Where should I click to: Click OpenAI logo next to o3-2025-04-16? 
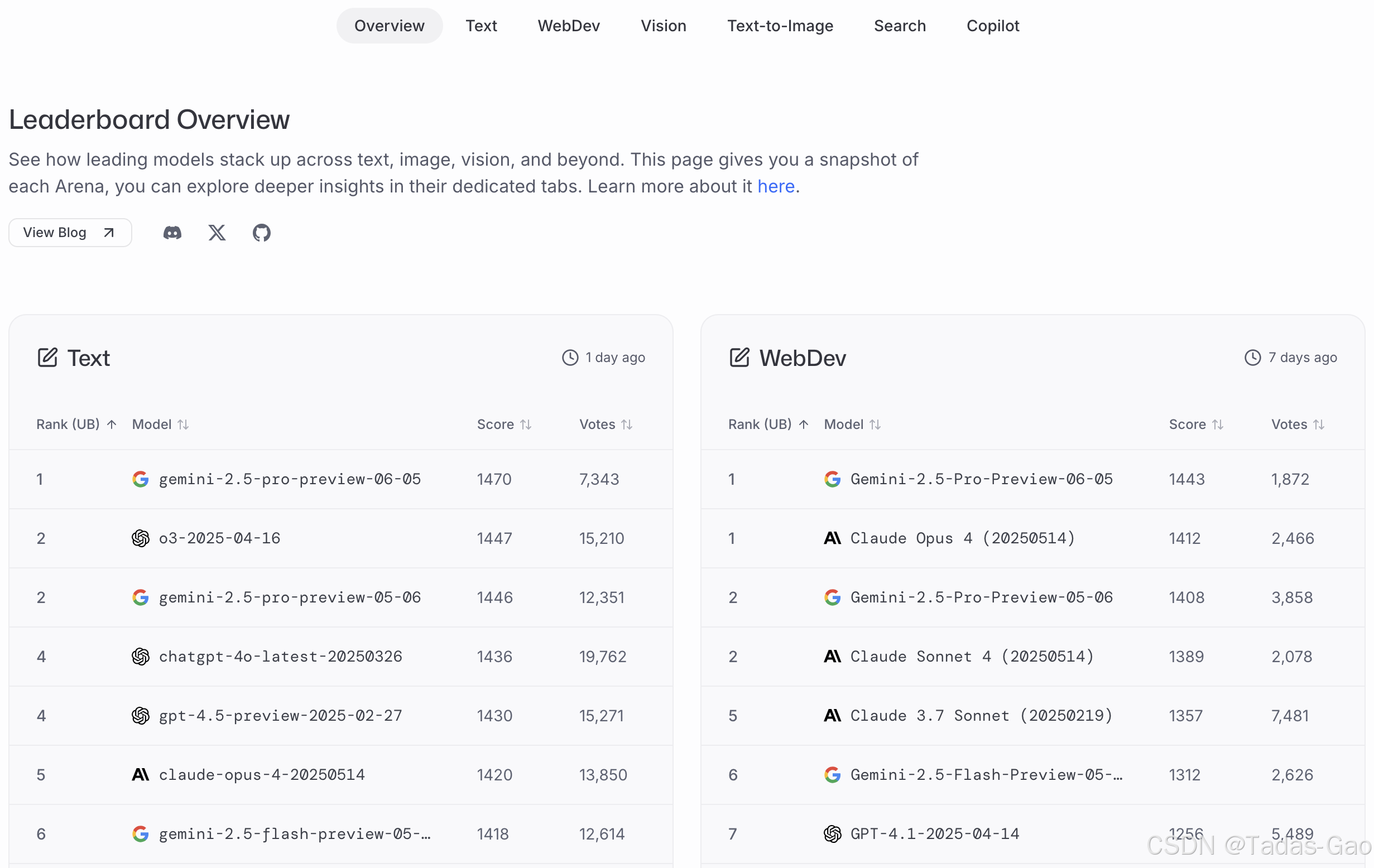(x=141, y=538)
